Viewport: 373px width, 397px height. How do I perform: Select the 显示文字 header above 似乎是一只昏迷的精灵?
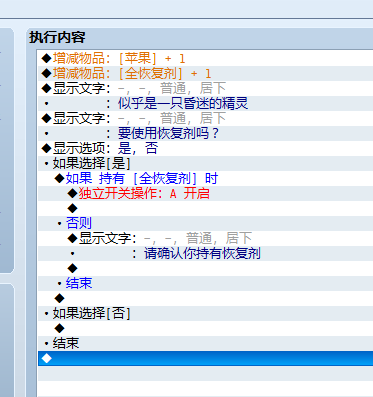tap(205, 88)
